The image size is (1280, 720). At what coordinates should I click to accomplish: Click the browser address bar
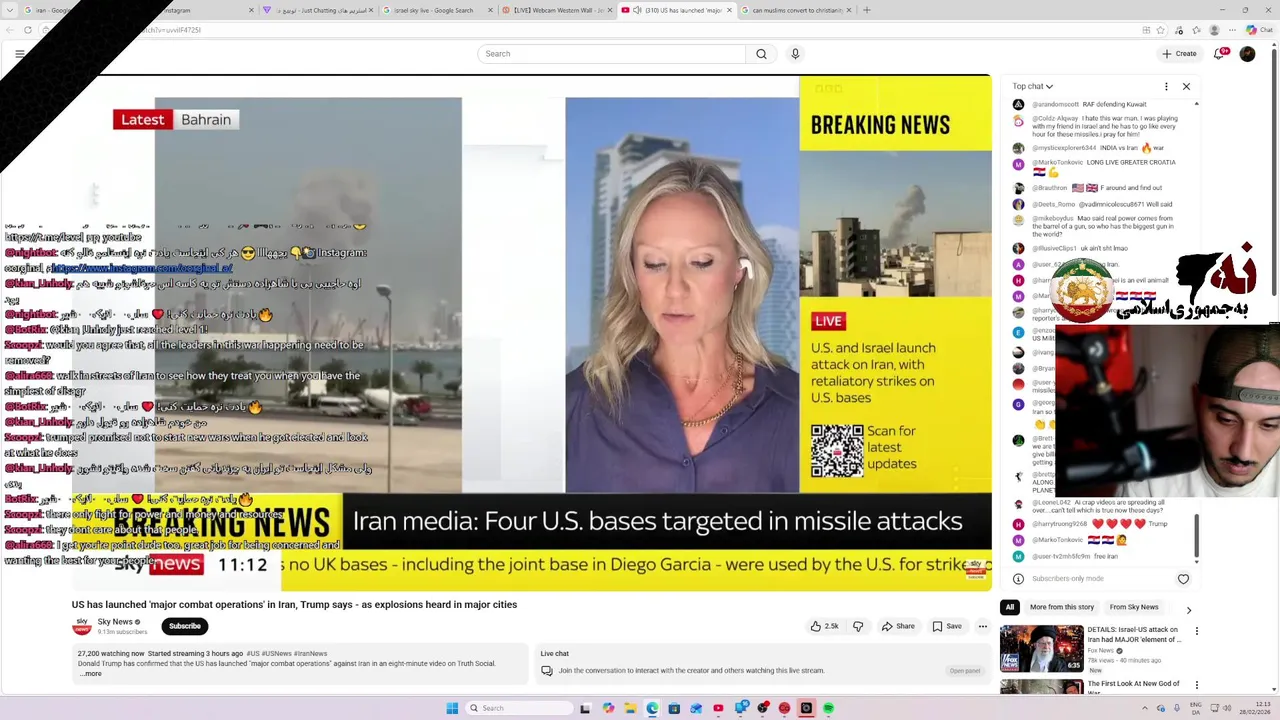(600, 30)
